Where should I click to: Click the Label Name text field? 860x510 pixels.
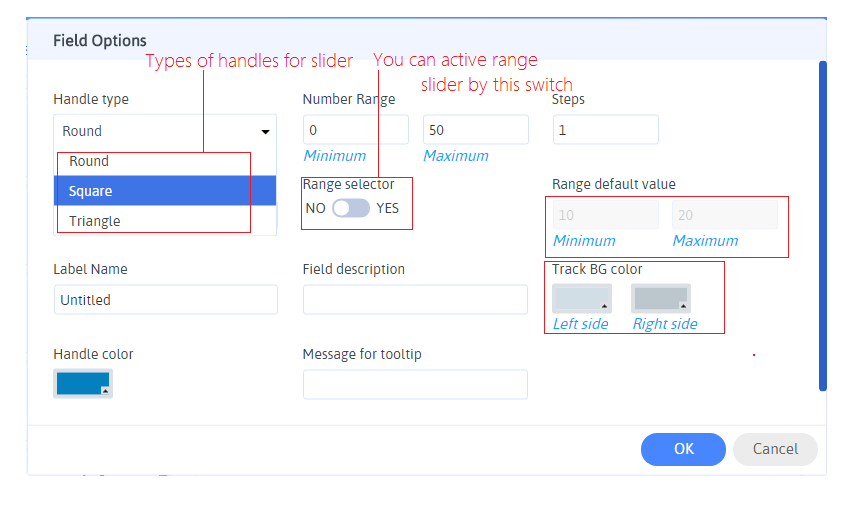pyautogui.click(x=165, y=300)
